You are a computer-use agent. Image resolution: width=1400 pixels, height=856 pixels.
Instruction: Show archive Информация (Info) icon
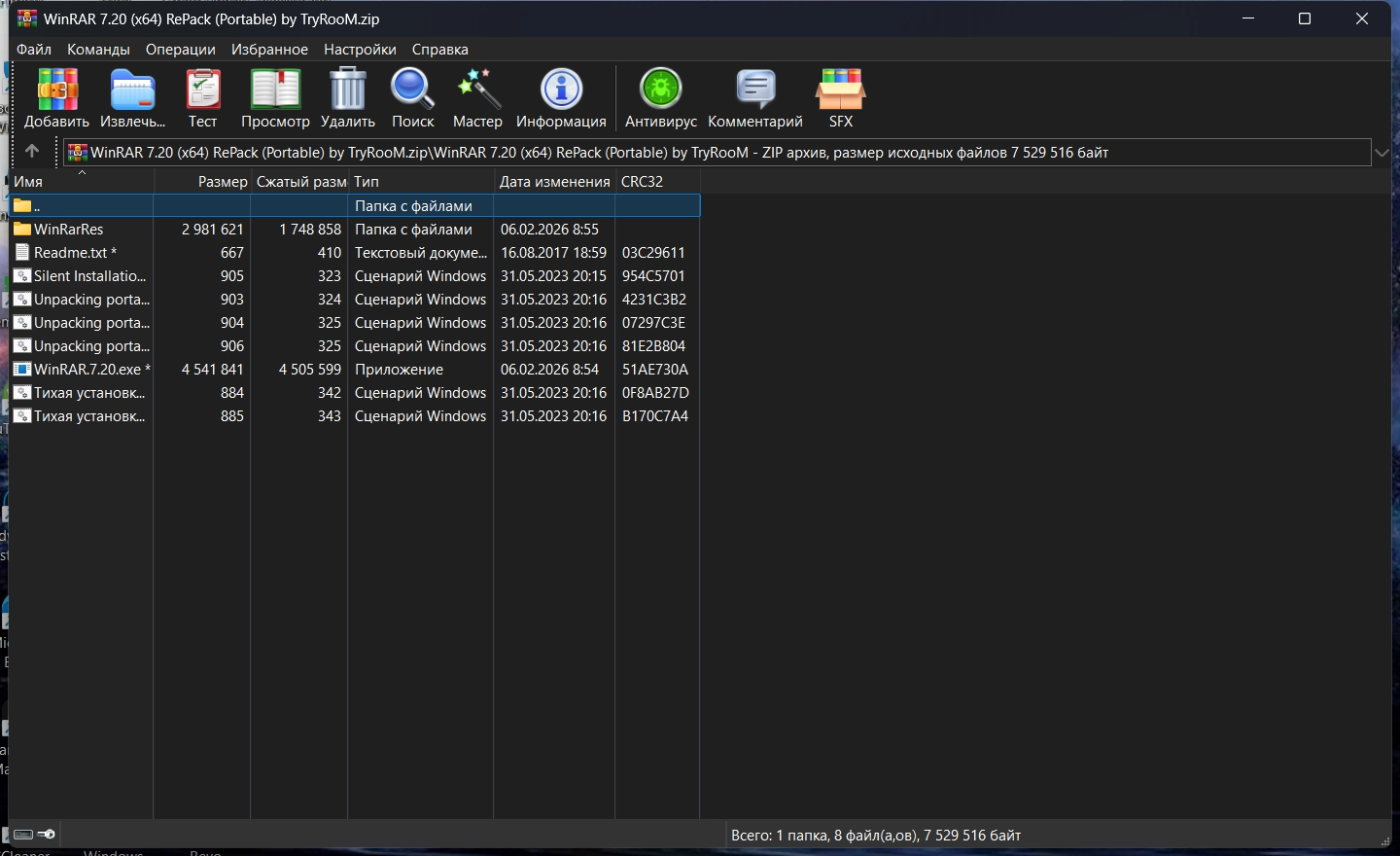[561, 89]
